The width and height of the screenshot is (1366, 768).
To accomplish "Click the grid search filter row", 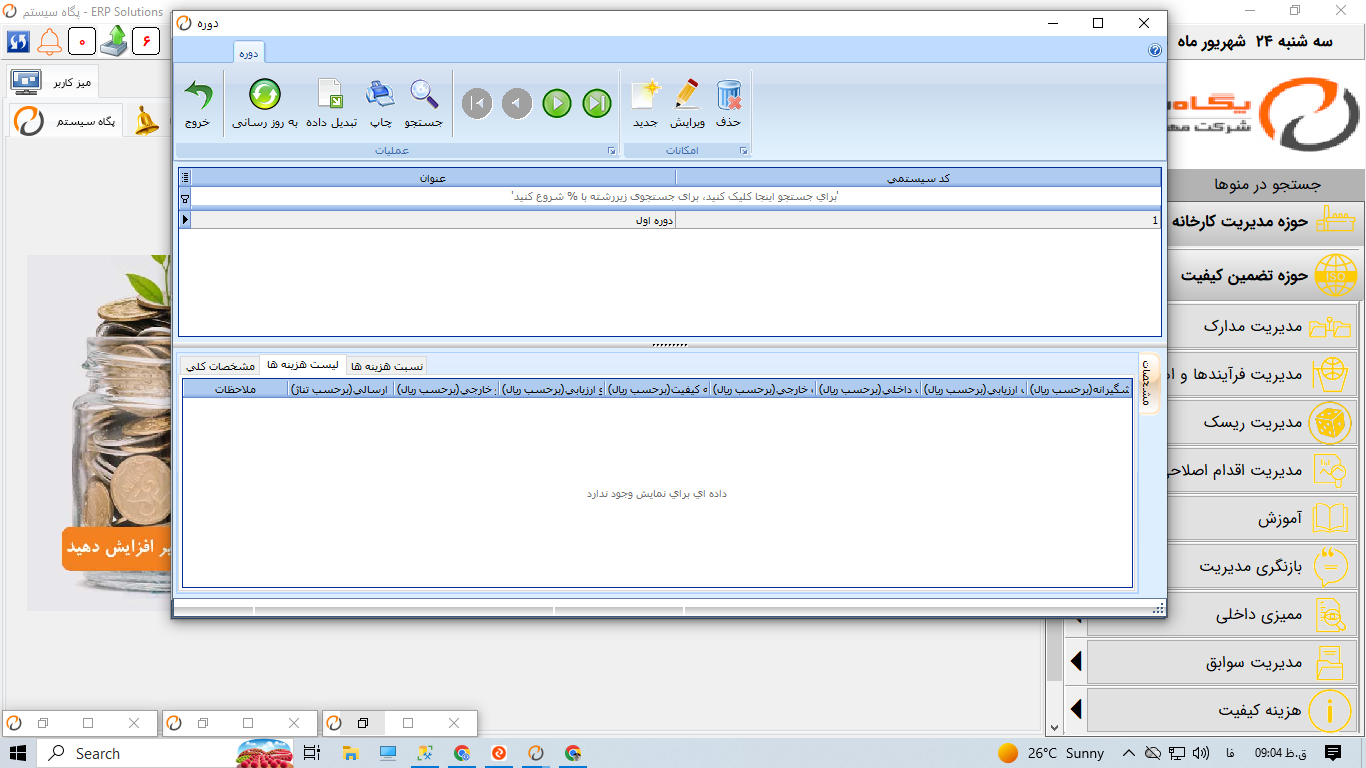I will pyautogui.click(x=675, y=197).
